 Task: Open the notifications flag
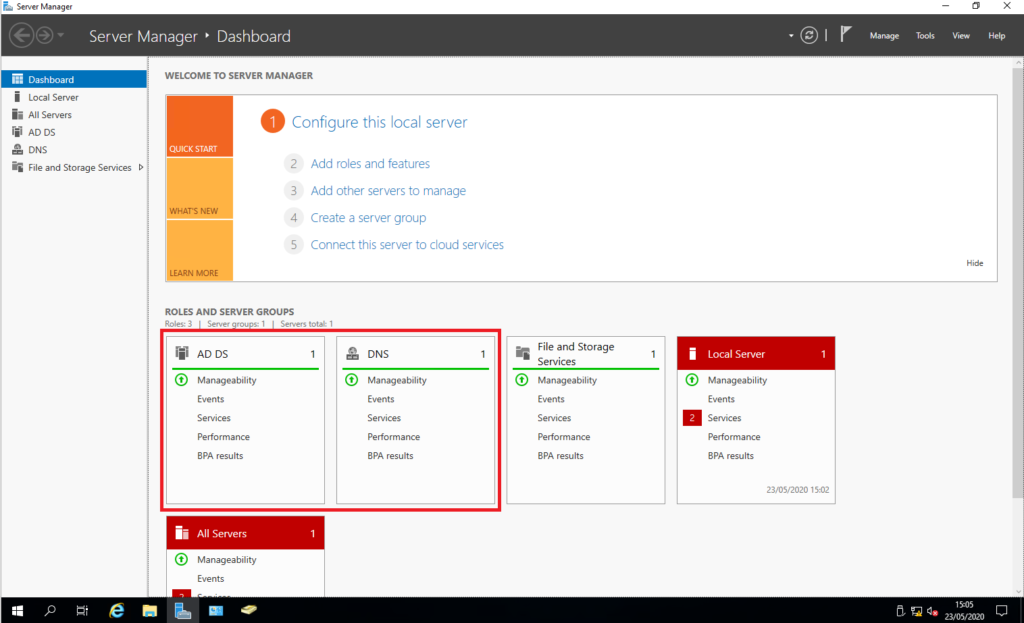pos(846,34)
